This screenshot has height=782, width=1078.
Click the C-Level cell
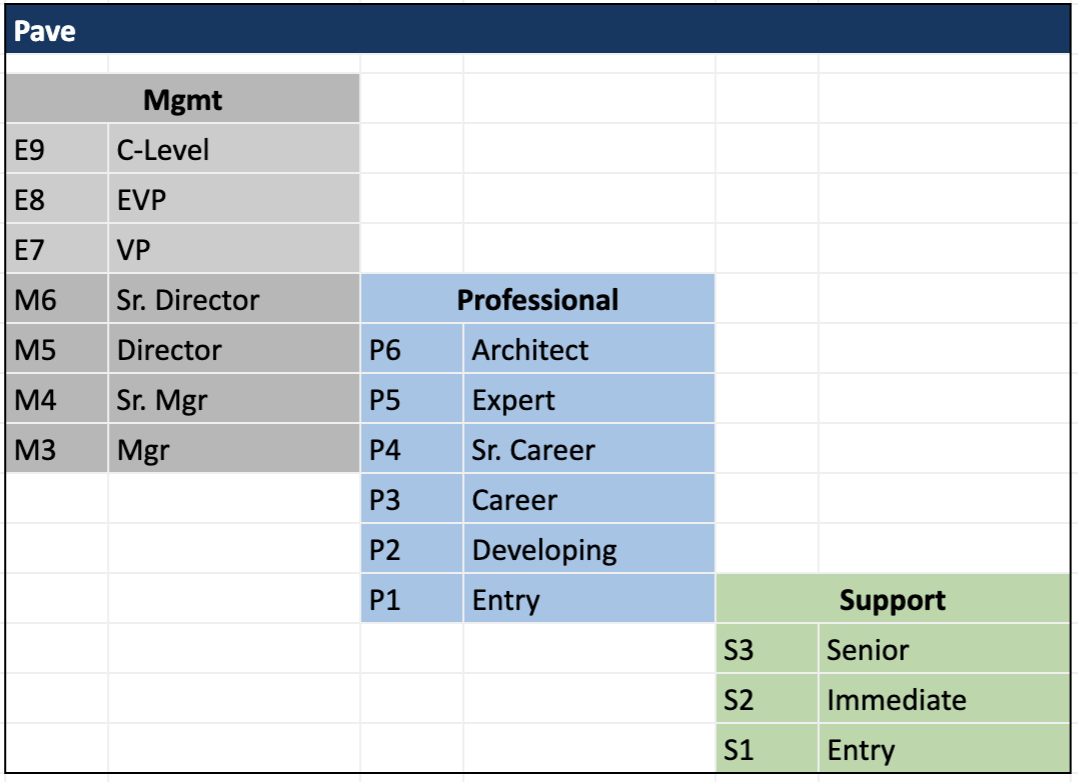coord(234,149)
